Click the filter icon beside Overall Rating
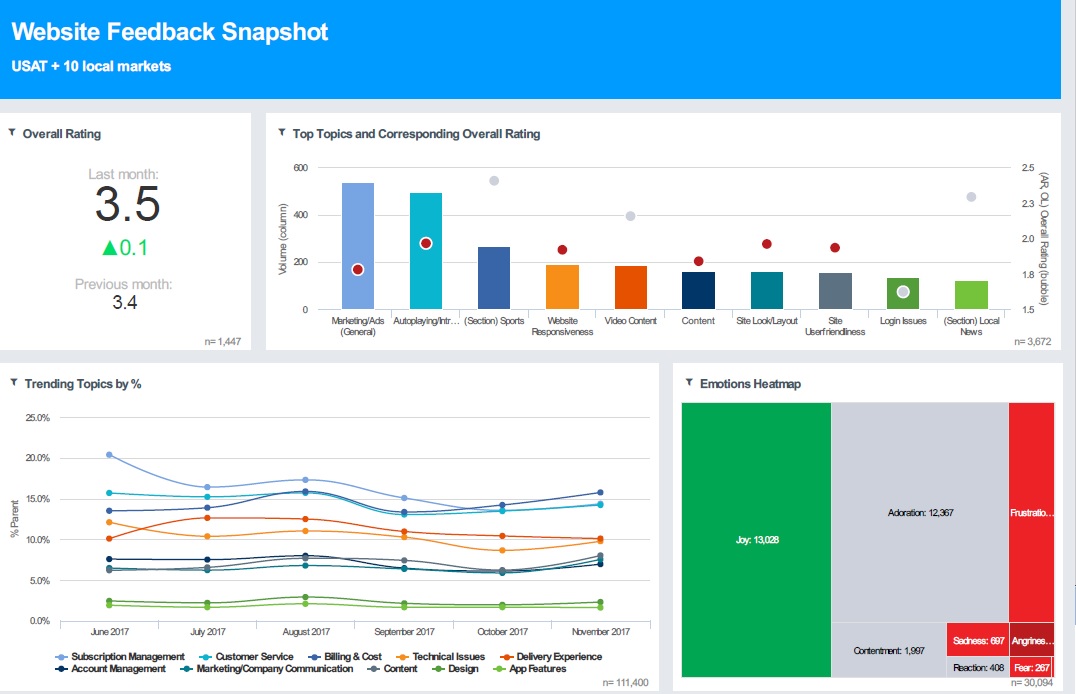The height and width of the screenshot is (694, 1076). pos(12,132)
